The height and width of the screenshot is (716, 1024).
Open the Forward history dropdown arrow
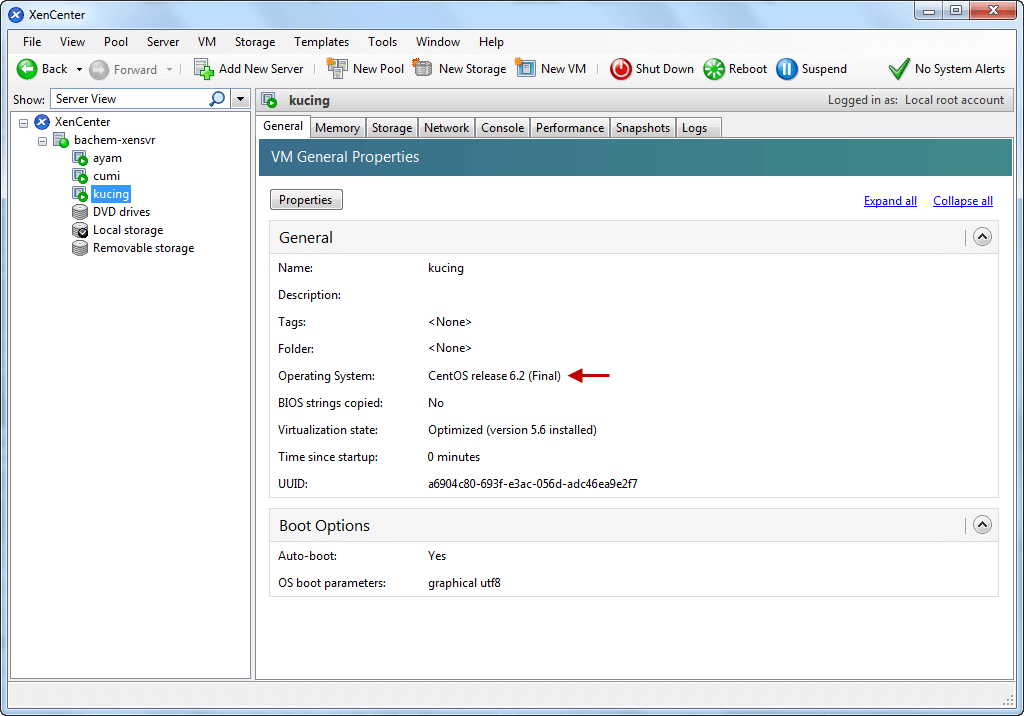[169, 69]
